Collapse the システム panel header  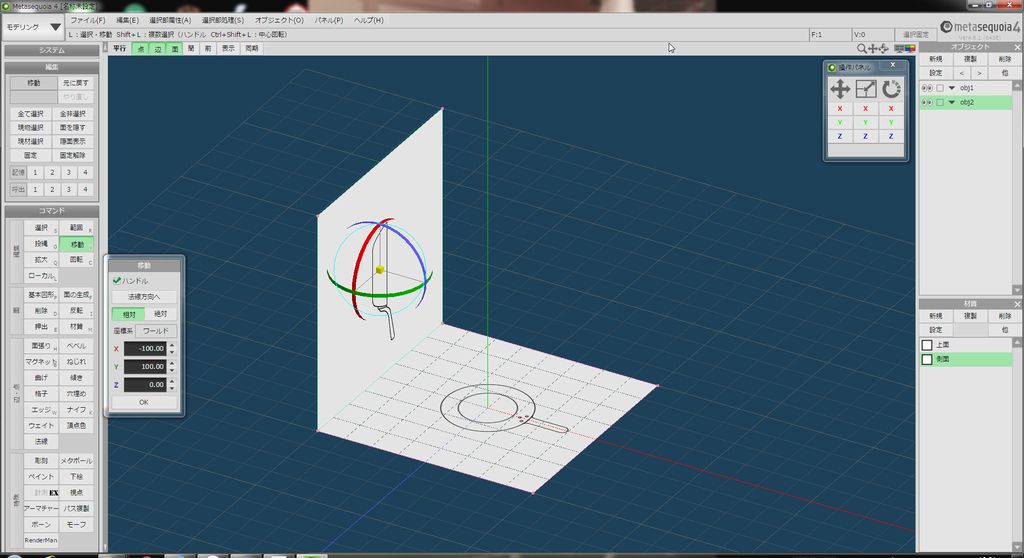click(x=52, y=50)
